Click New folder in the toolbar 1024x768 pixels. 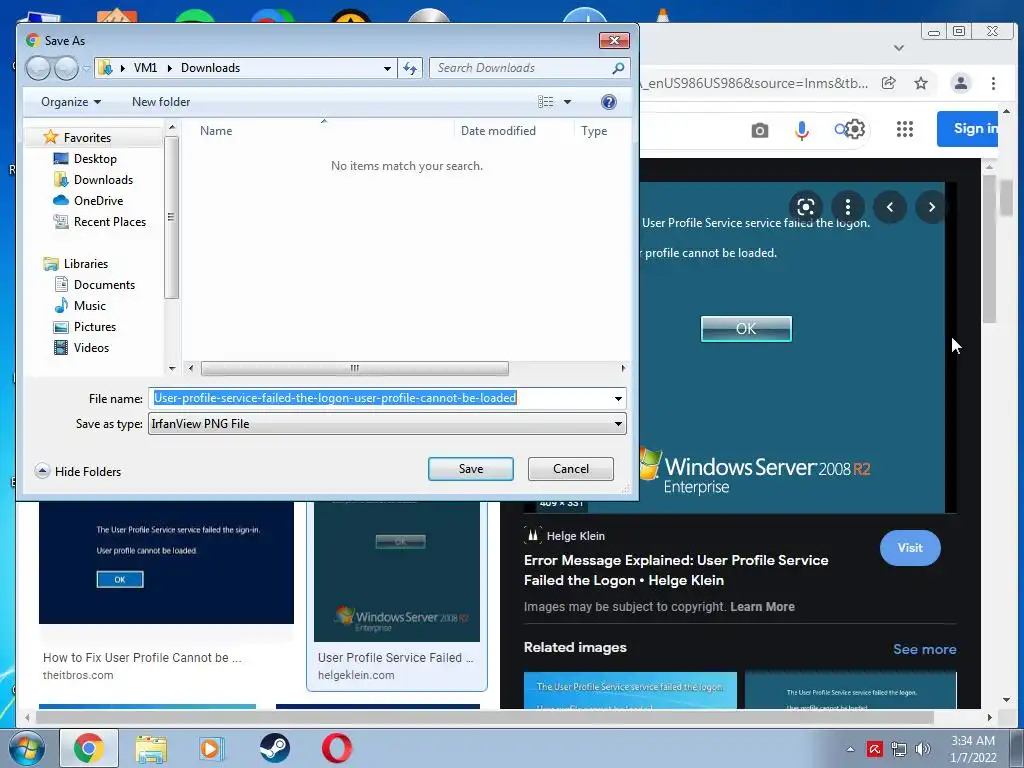click(161, 102)
